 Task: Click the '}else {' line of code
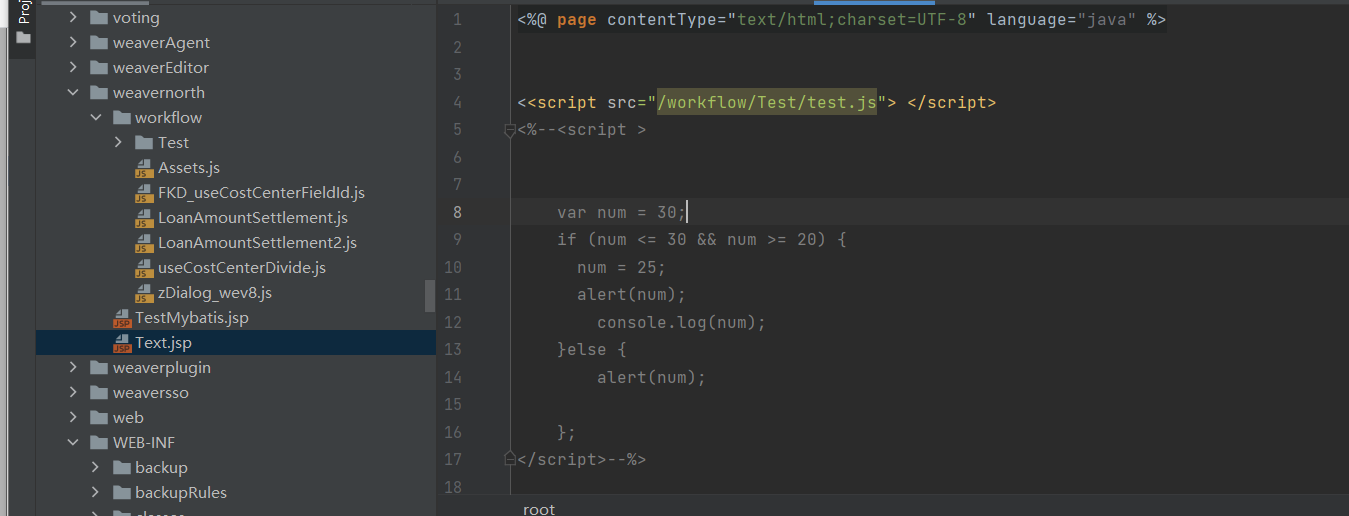pos(591,350)
